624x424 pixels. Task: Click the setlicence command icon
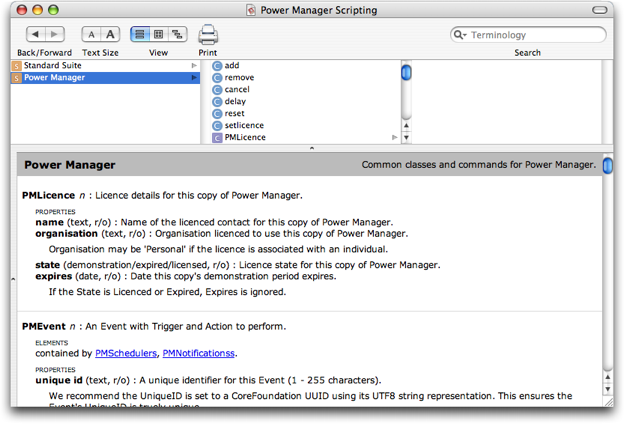[x=217, y=126]
